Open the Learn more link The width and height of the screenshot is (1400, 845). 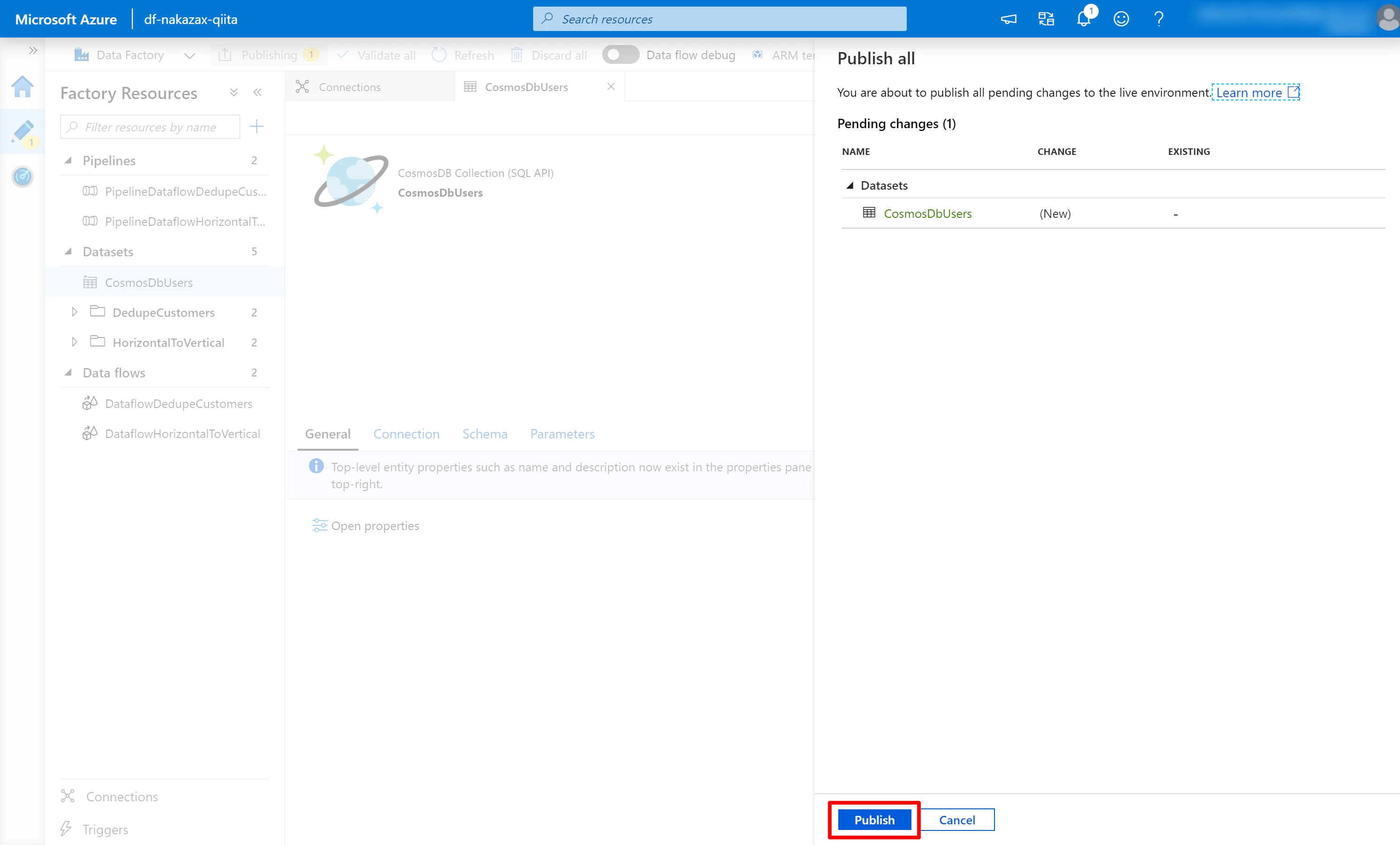(1256, 92)
